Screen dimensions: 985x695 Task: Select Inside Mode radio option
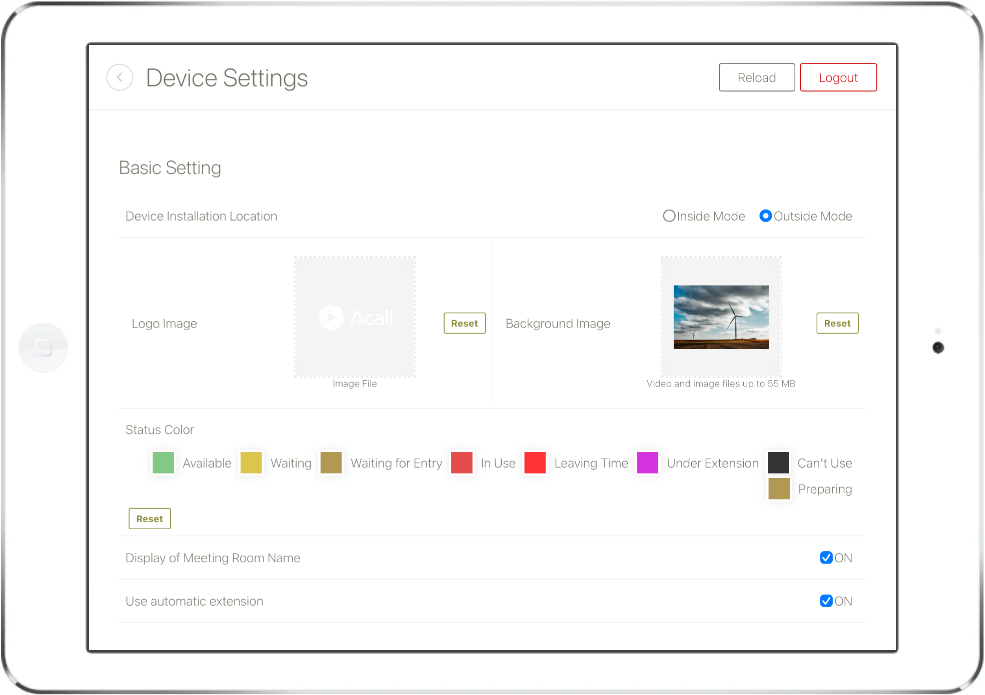click(x=669, y=216)
